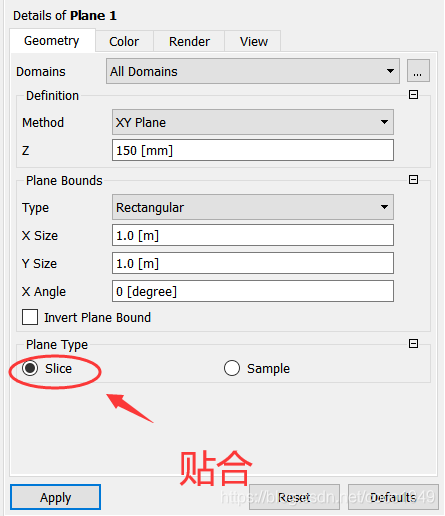Image resolution: width=445 pixels, height=516 pixels.
Task: Select the Geometry tab
Action: pos(52,41)
